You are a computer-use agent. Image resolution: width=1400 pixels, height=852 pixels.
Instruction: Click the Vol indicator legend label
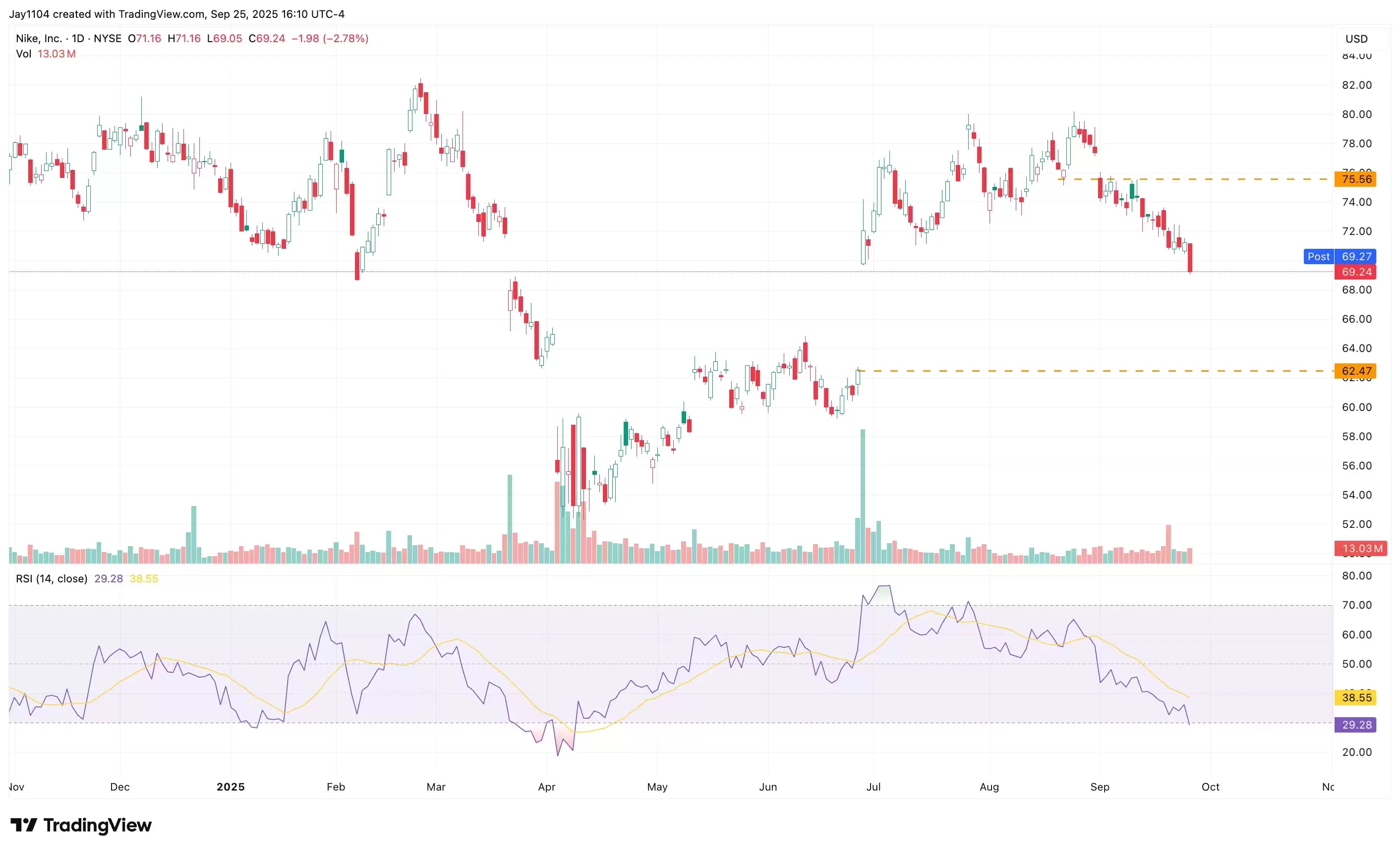coord(23,54)
